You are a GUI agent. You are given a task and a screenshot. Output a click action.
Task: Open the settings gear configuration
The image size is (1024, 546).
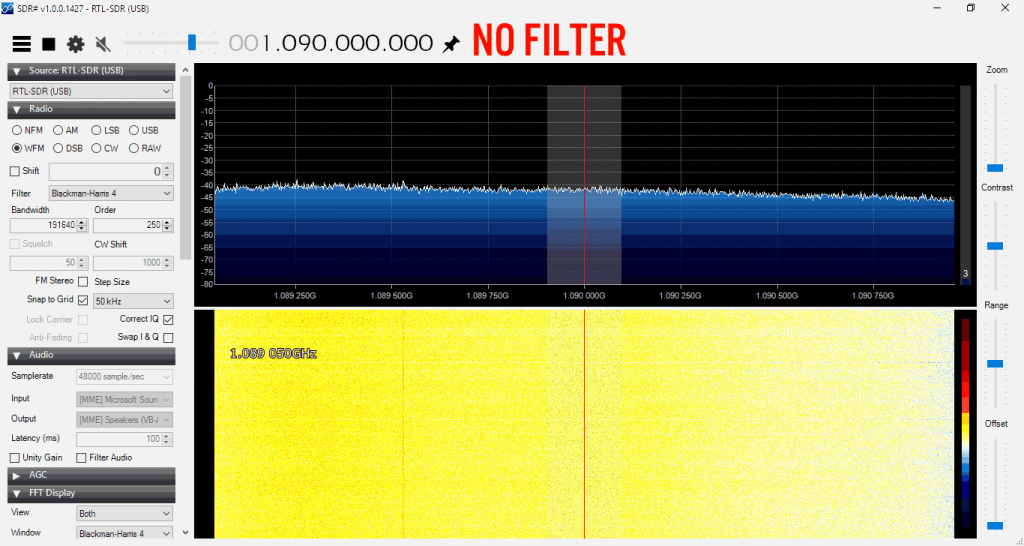pyautogui.click(x=75, y=44)
